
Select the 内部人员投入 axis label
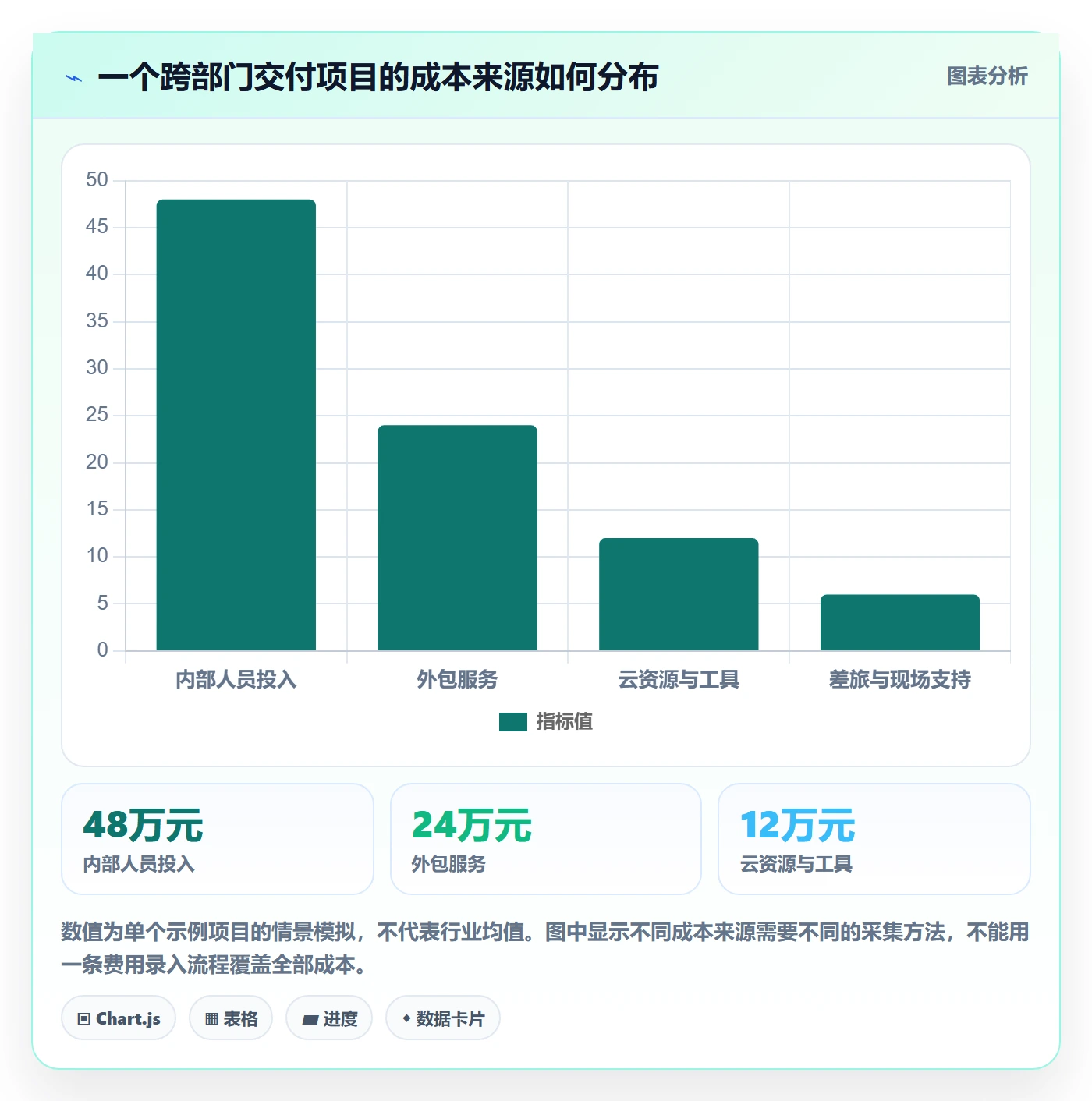(x=236, y=680)
